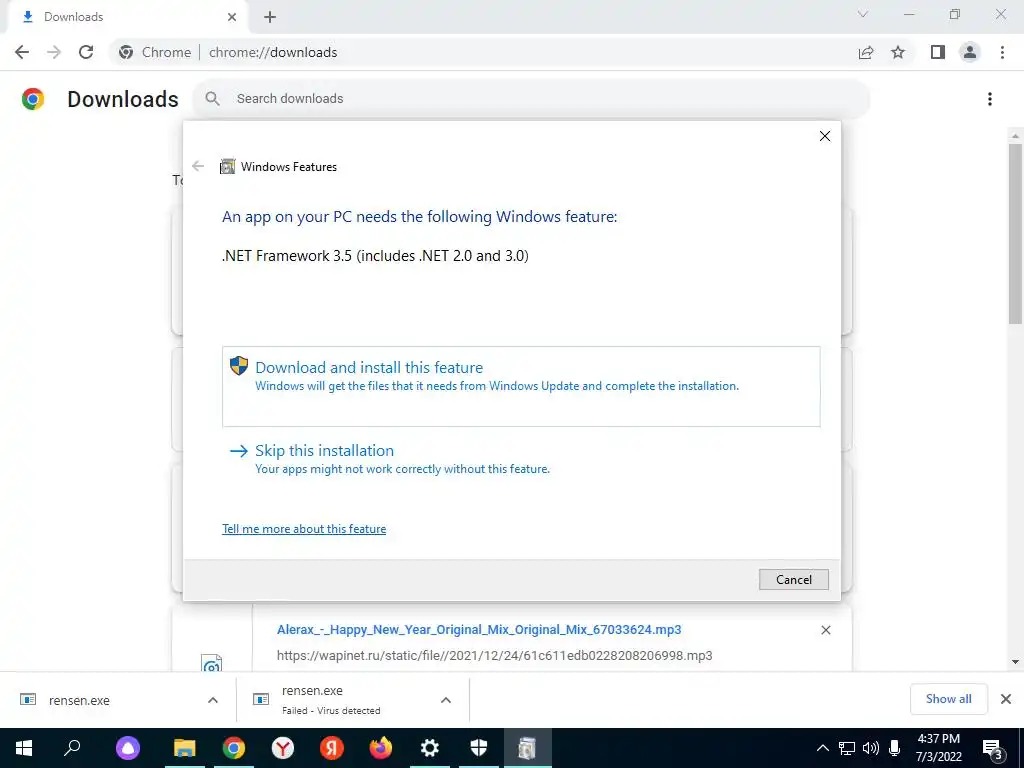Open the tab search chevron
1024x768 pixels.
863,14
